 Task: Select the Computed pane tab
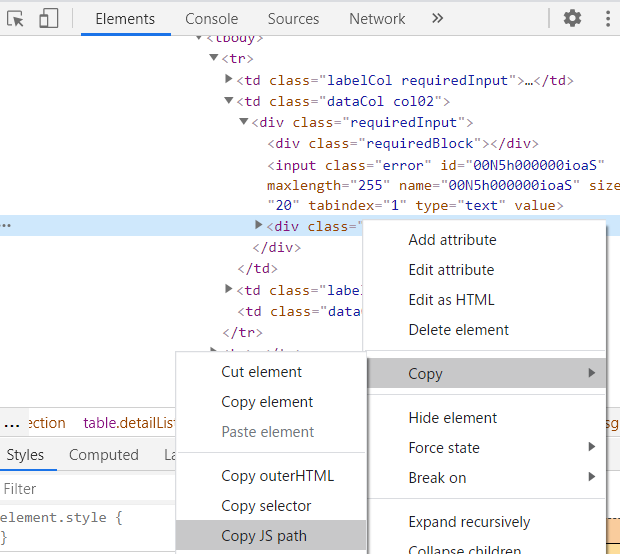click(104, 455)
